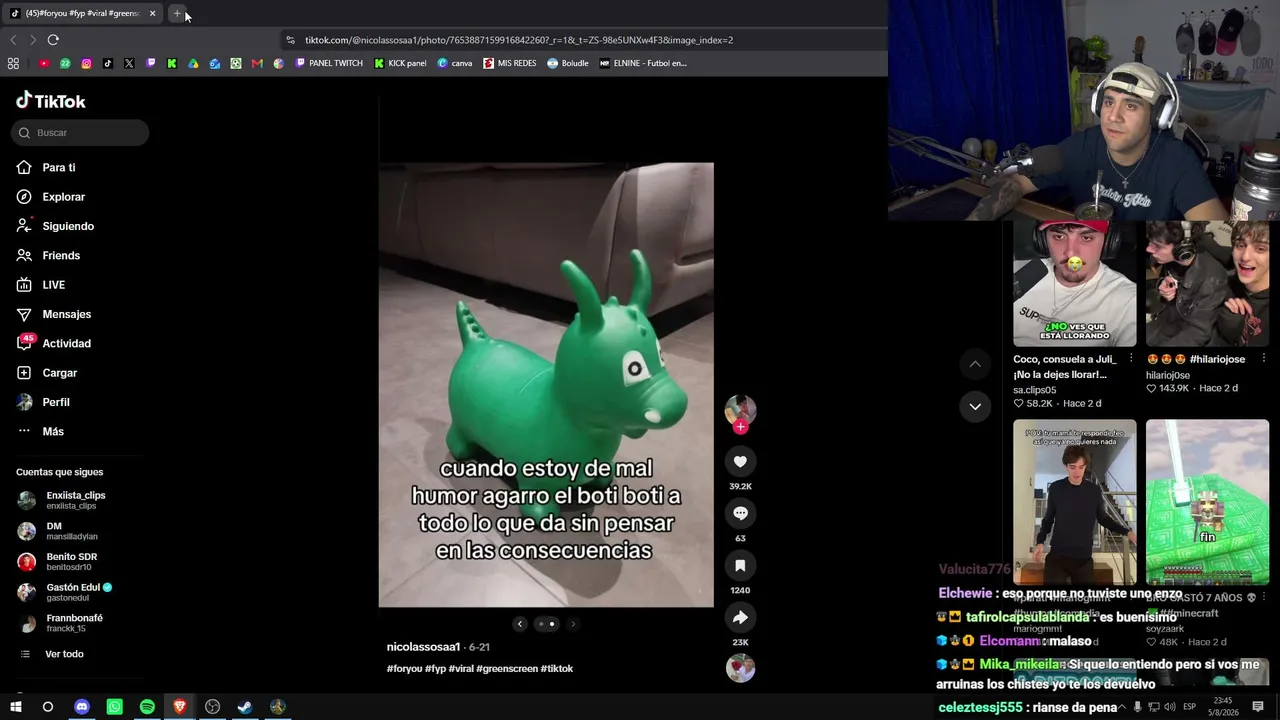Open the sound disc below share
Image resolution: width=1280 pixels, height=720 pixels.
coord(740,668)
